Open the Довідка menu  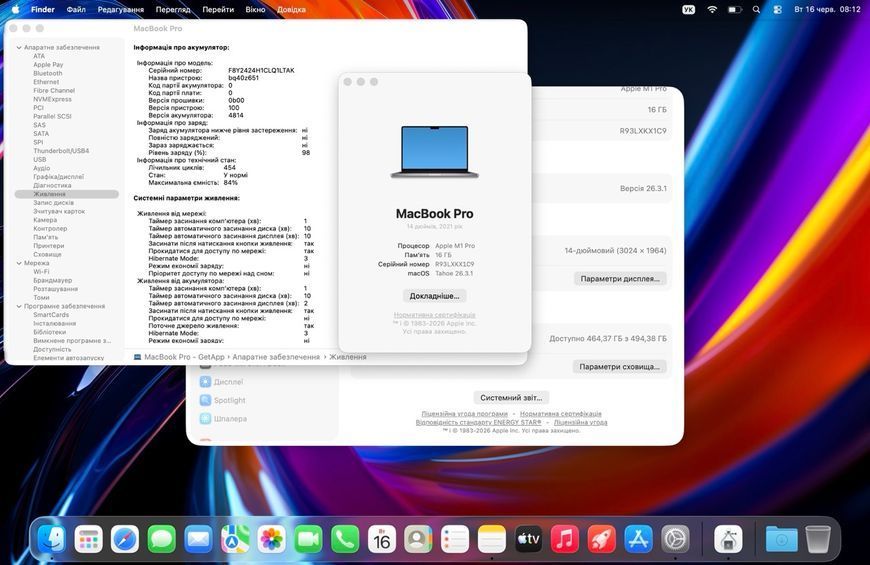tap(291, 9)
